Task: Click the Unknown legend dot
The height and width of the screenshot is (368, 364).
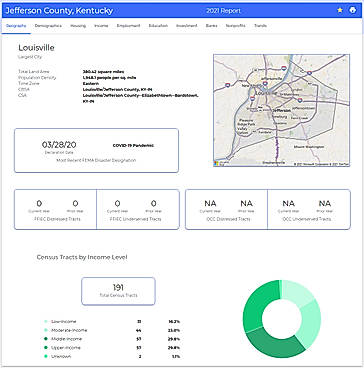Action: 46,356
